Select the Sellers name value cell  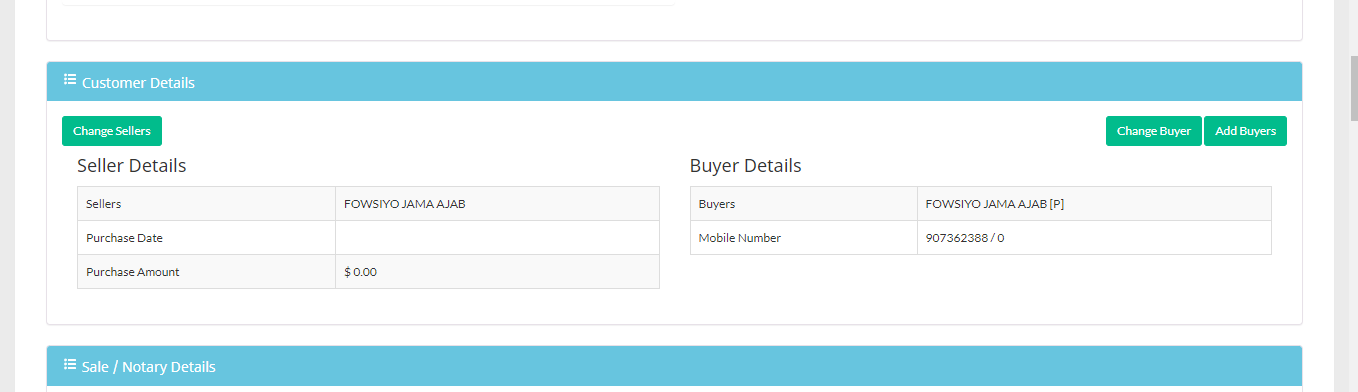(x=497, y=204)
